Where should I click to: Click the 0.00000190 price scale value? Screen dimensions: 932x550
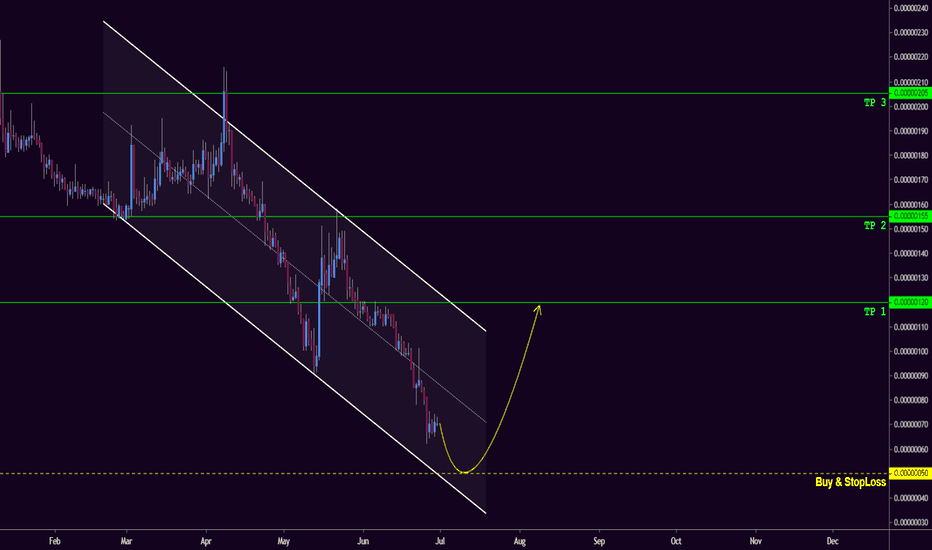click(x=911, y=131)
